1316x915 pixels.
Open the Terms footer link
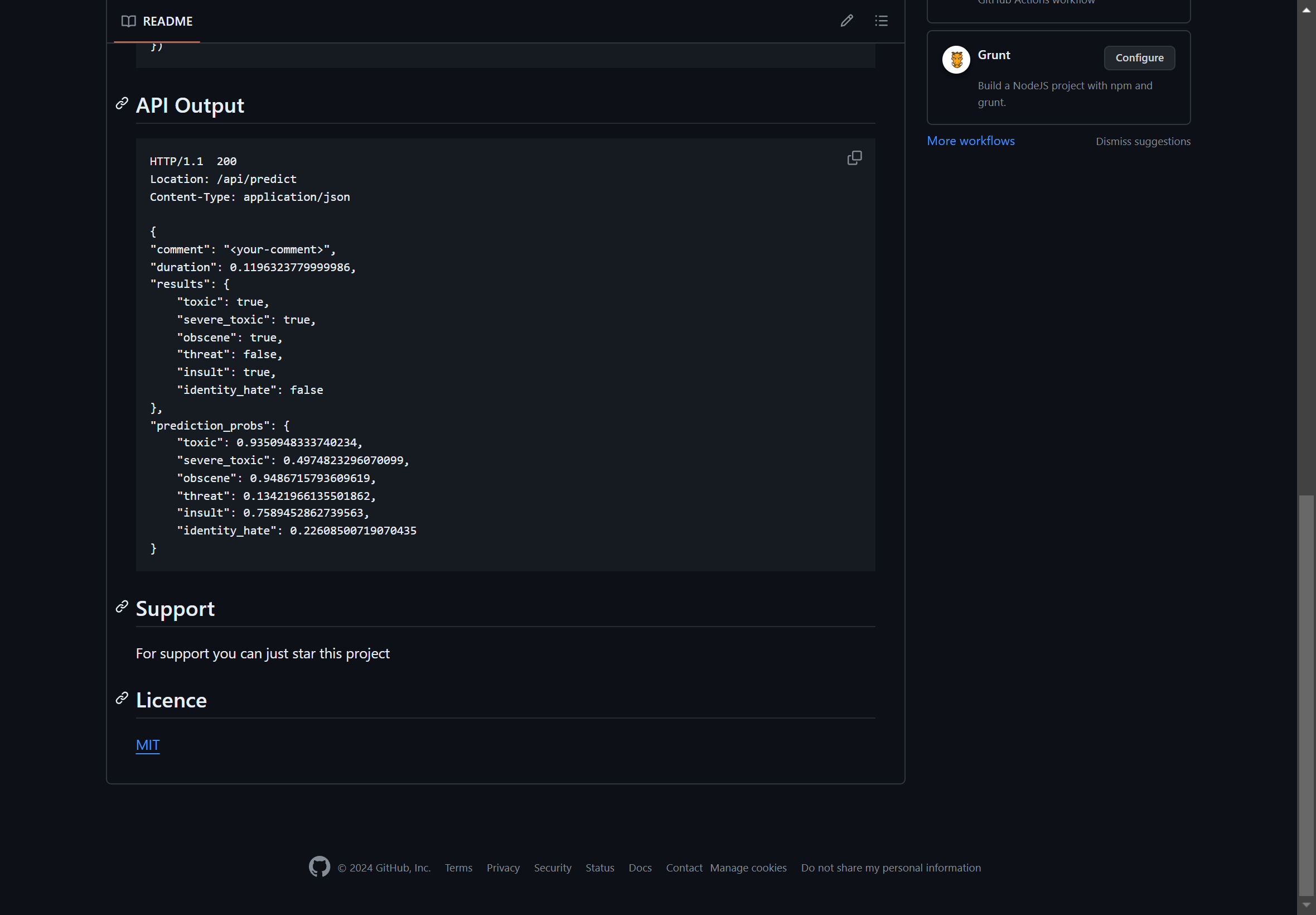[458, 868]
